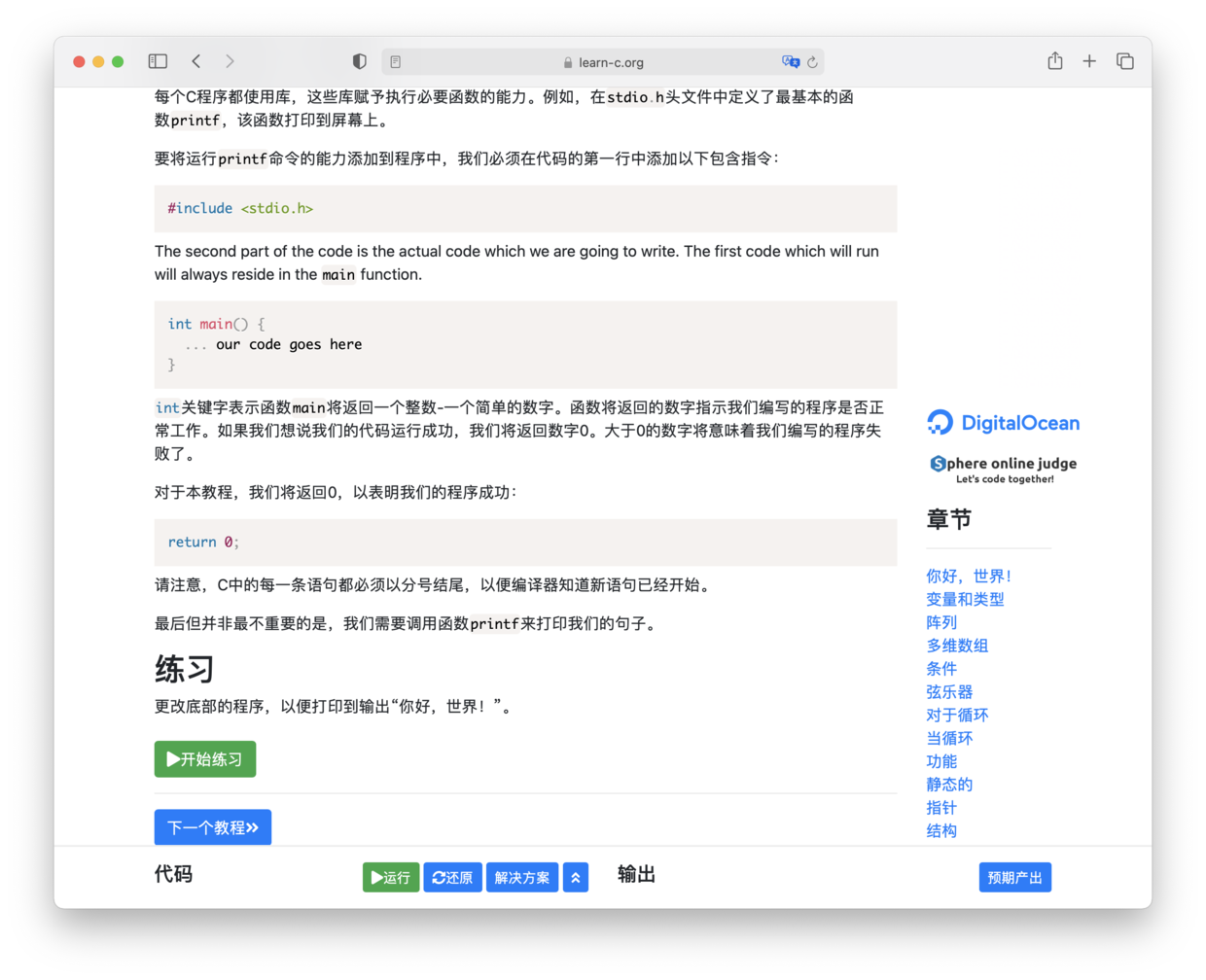
Task: Click the blue 下一个教程 button
Action: tap(213, 827)
